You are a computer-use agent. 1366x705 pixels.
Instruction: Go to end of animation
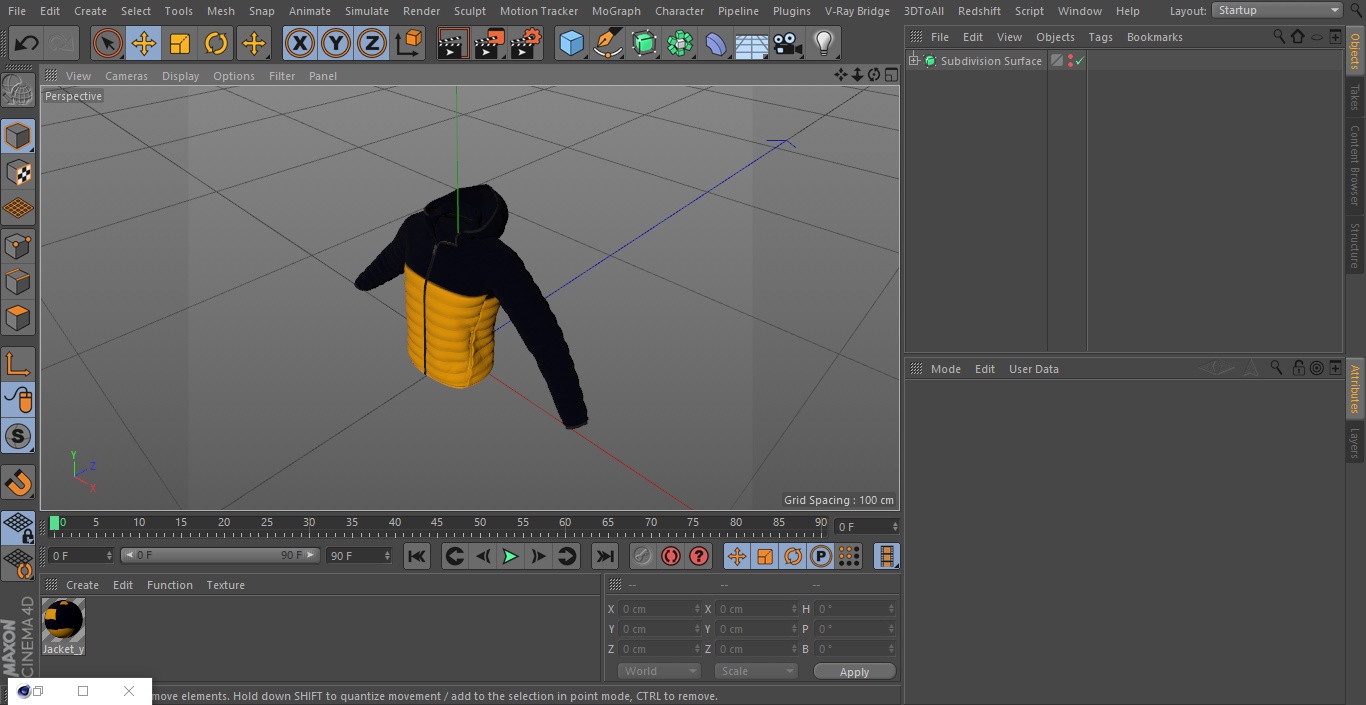click(605, 556)
